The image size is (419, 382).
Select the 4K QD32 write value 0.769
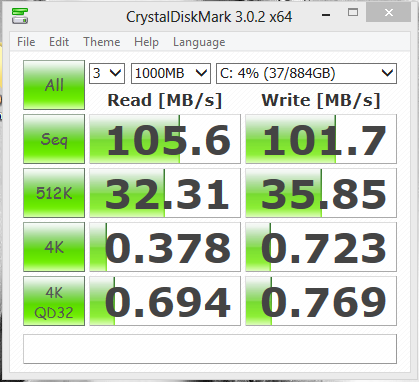[x=321, y=301]
